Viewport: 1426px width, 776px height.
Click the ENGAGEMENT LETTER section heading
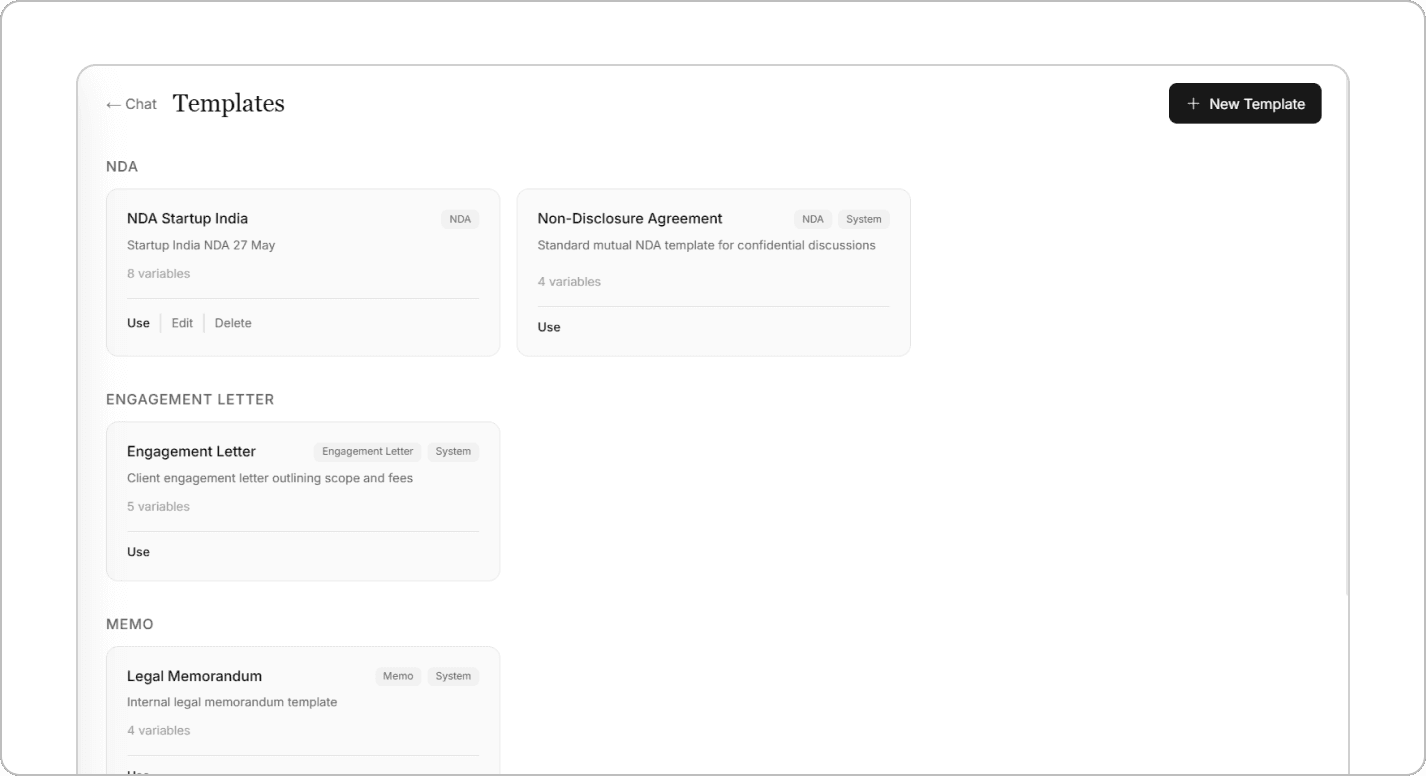190,400
